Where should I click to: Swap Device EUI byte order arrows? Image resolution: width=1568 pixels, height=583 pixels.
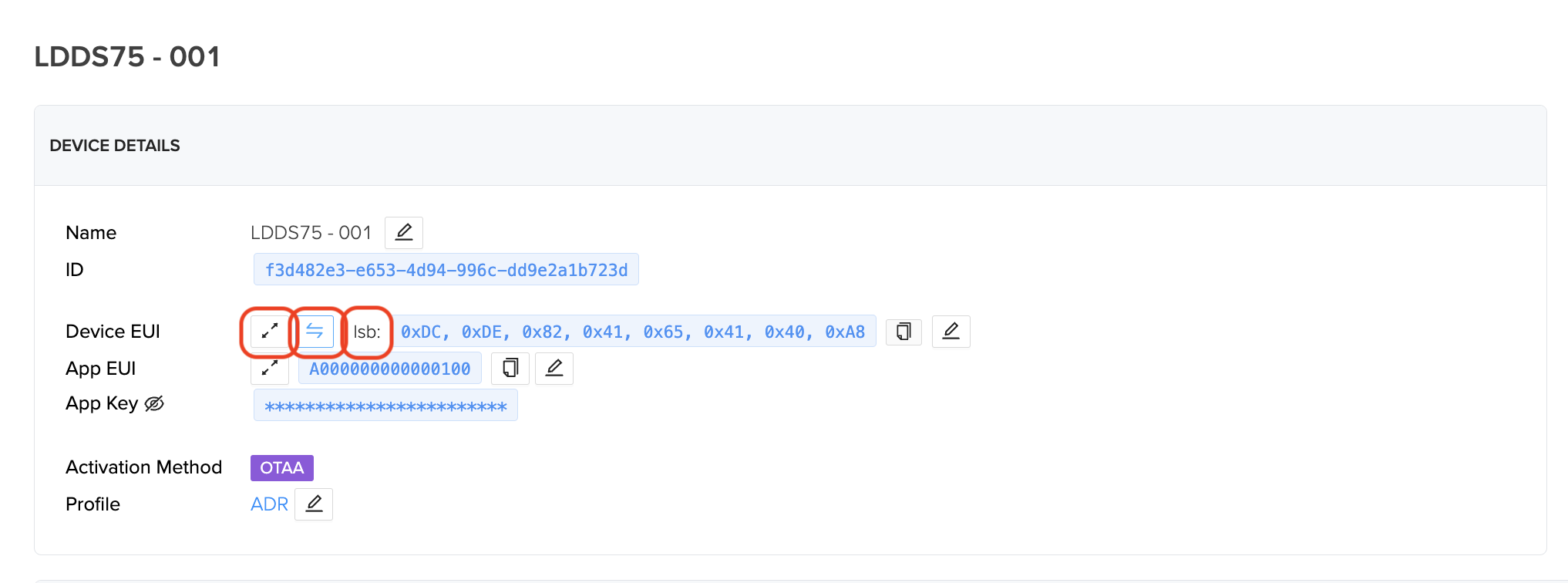315,332
